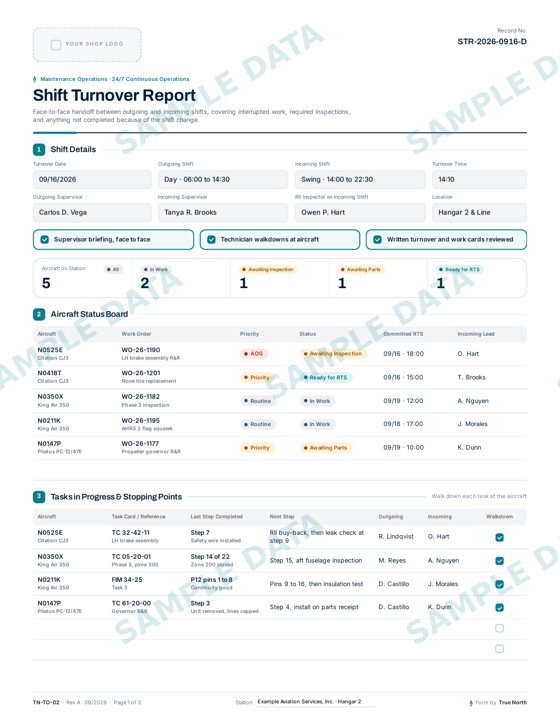Click the Incoming Supervisor field Tanya R. Brooks

[223, 213]
